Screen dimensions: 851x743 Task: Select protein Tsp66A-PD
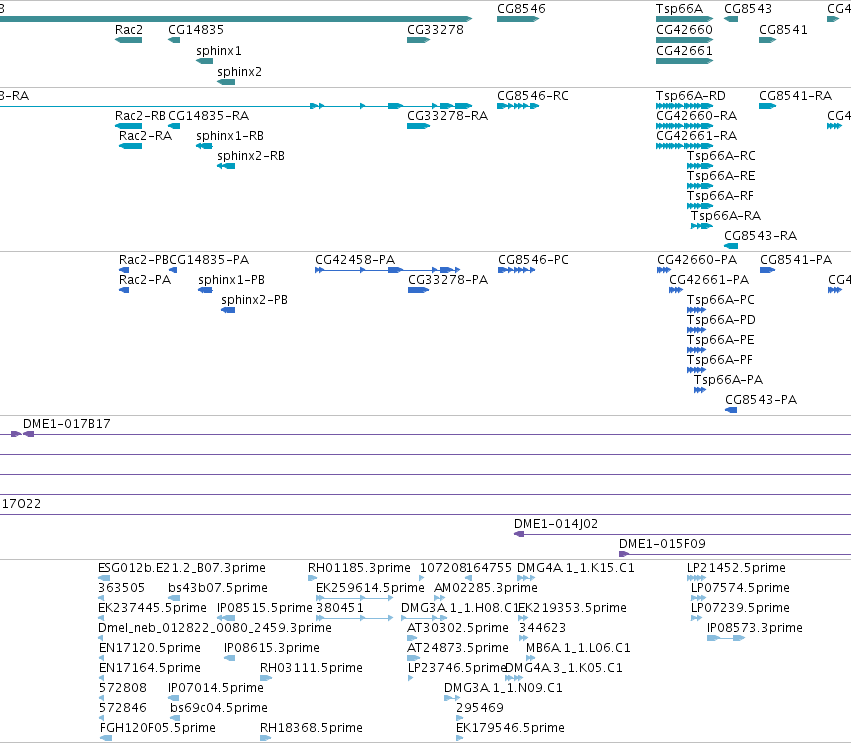[x=696, y=330]
